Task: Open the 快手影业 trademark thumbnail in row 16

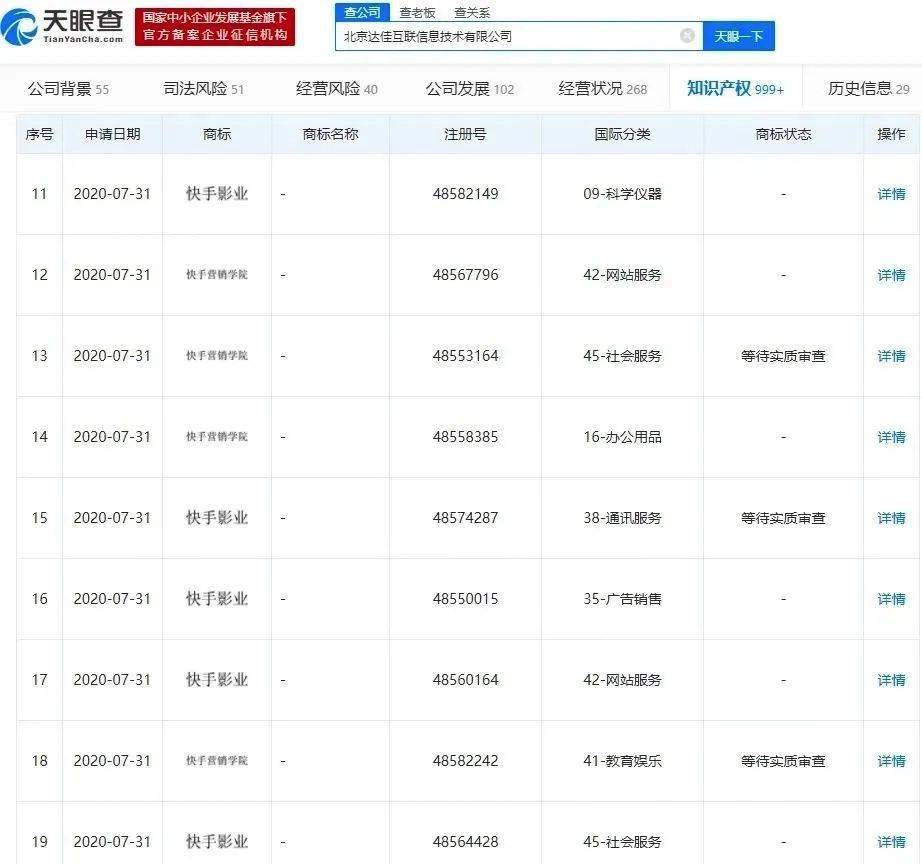Action: tap(215, 598)
